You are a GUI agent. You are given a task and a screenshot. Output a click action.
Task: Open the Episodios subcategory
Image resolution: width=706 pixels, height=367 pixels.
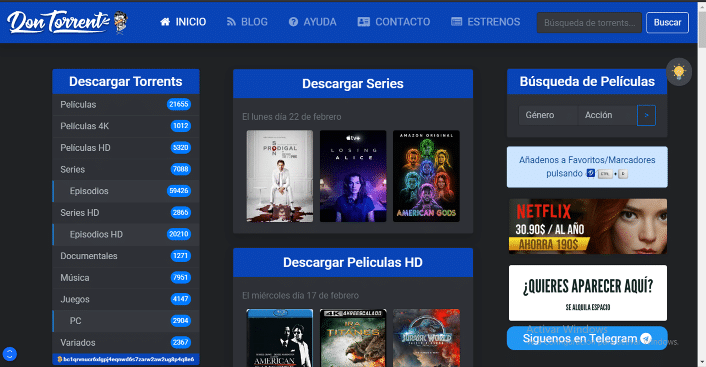tap(126, 191)
